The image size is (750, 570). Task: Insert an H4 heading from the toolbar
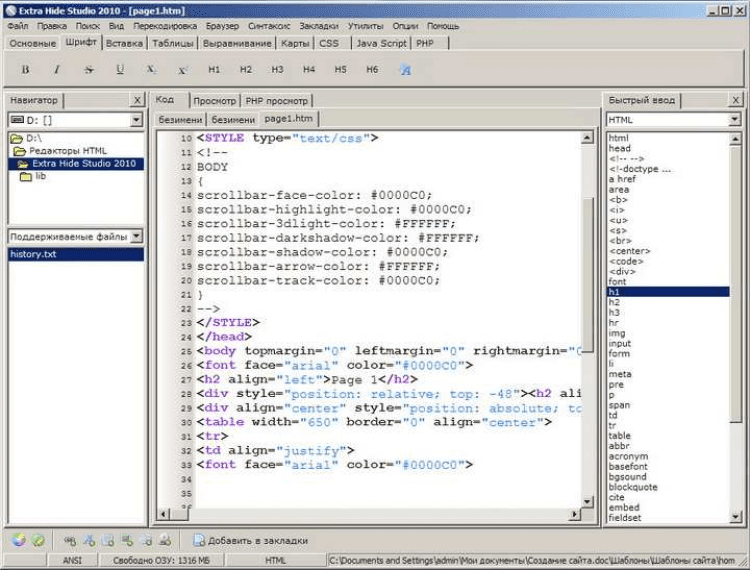coord(309,70)
